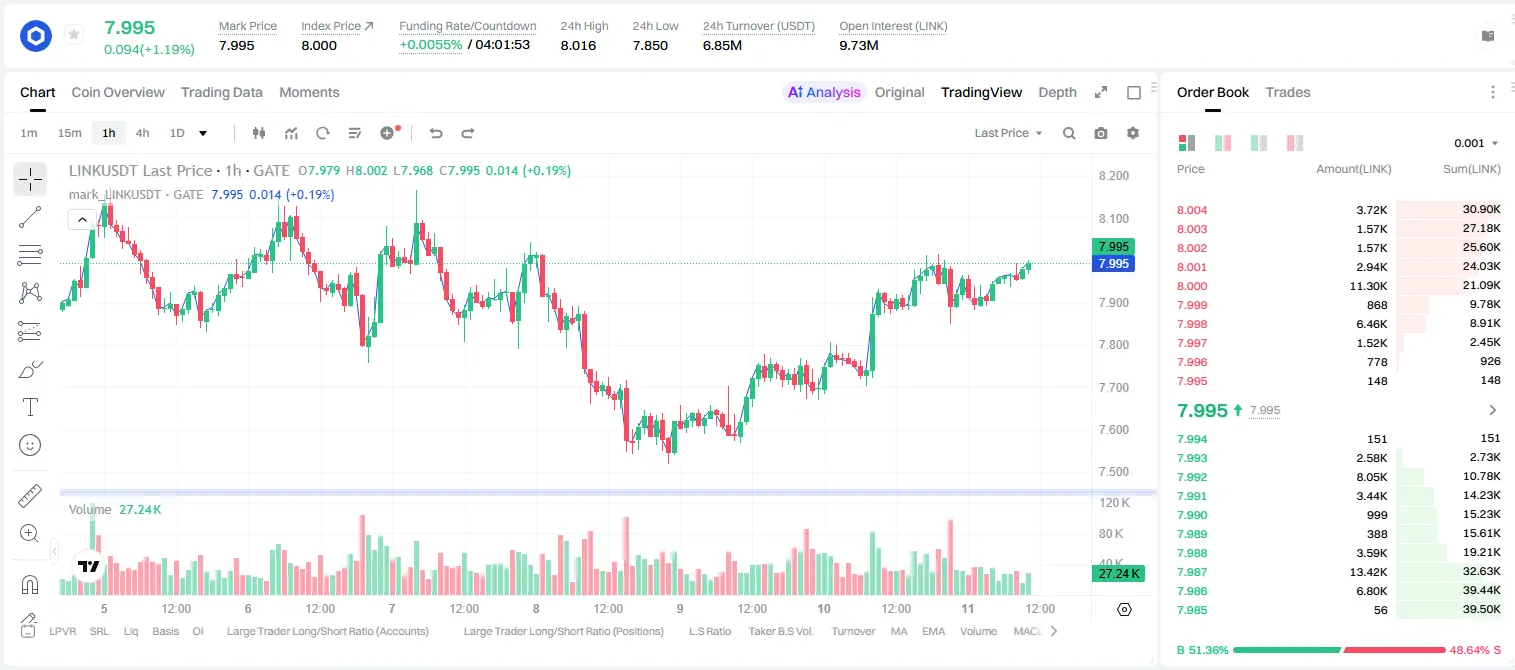
Task: Enable AI Analysis view
Action: coord(823,92)
